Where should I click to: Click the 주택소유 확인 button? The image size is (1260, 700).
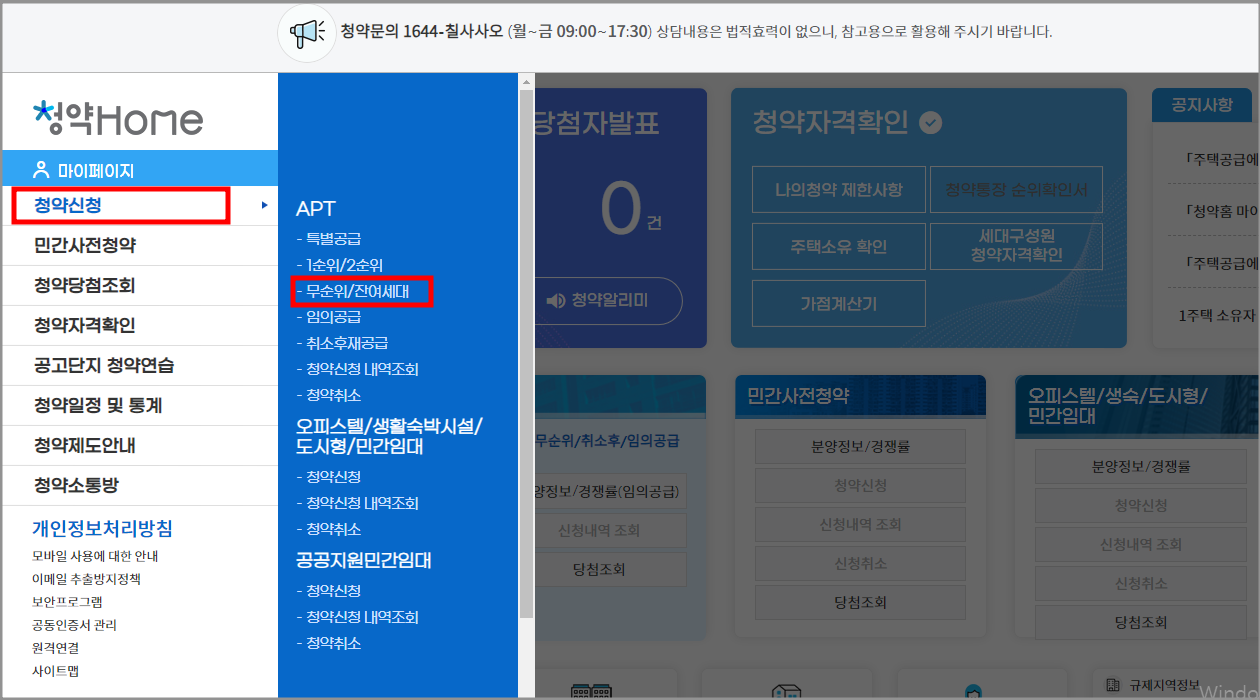pyautogui.click(x=838, y=246)
